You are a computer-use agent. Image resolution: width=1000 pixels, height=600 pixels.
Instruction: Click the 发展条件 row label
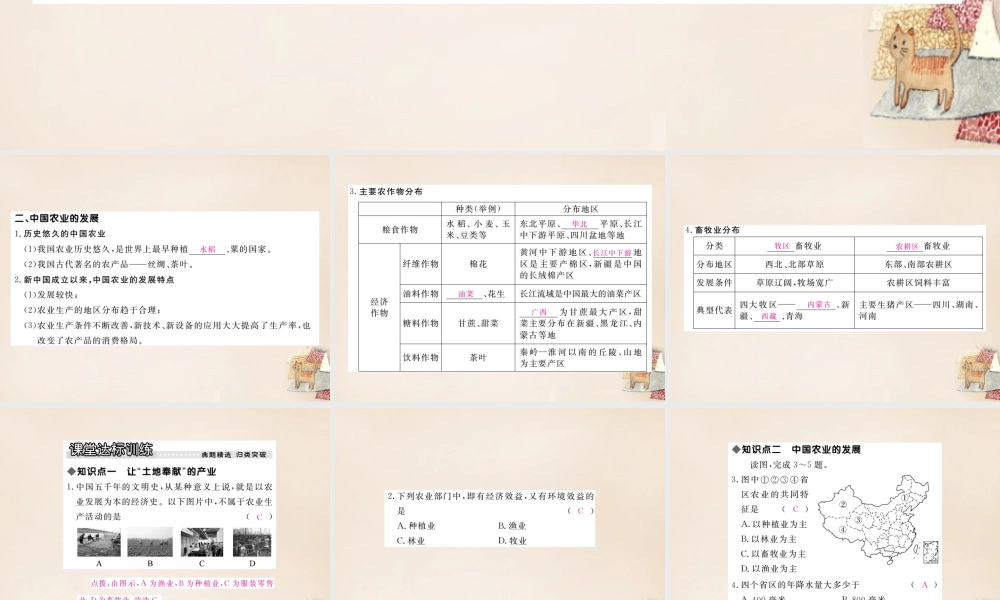[x=714, y=282]
